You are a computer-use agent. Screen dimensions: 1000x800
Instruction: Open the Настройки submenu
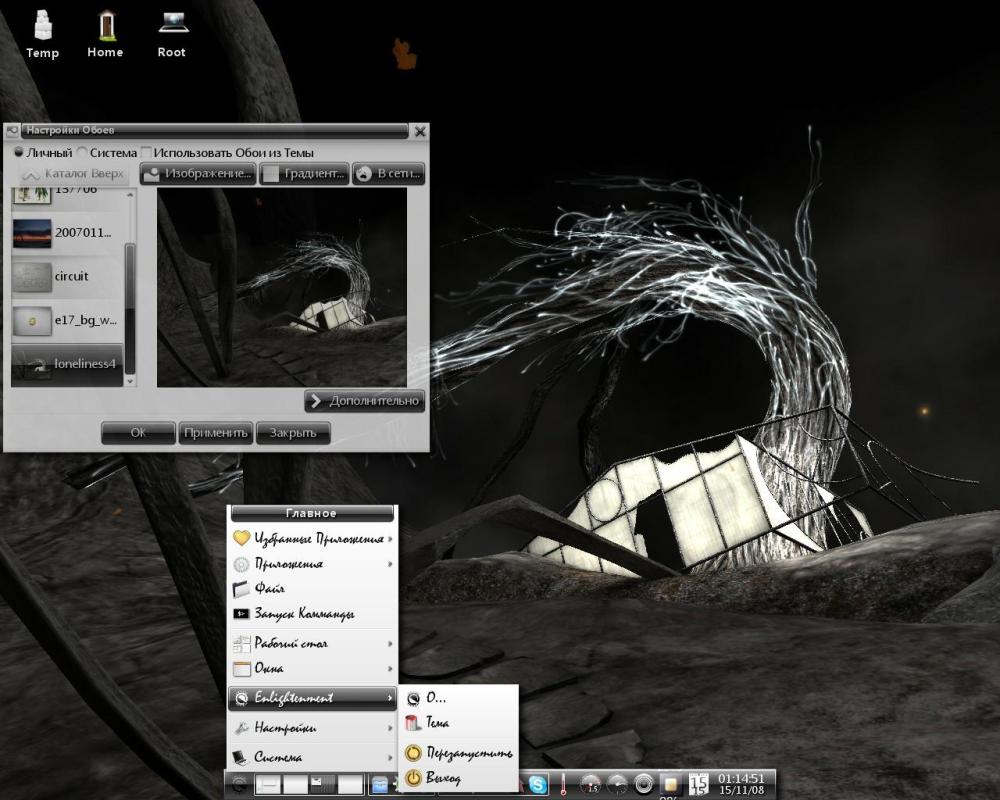coord(312,727)
